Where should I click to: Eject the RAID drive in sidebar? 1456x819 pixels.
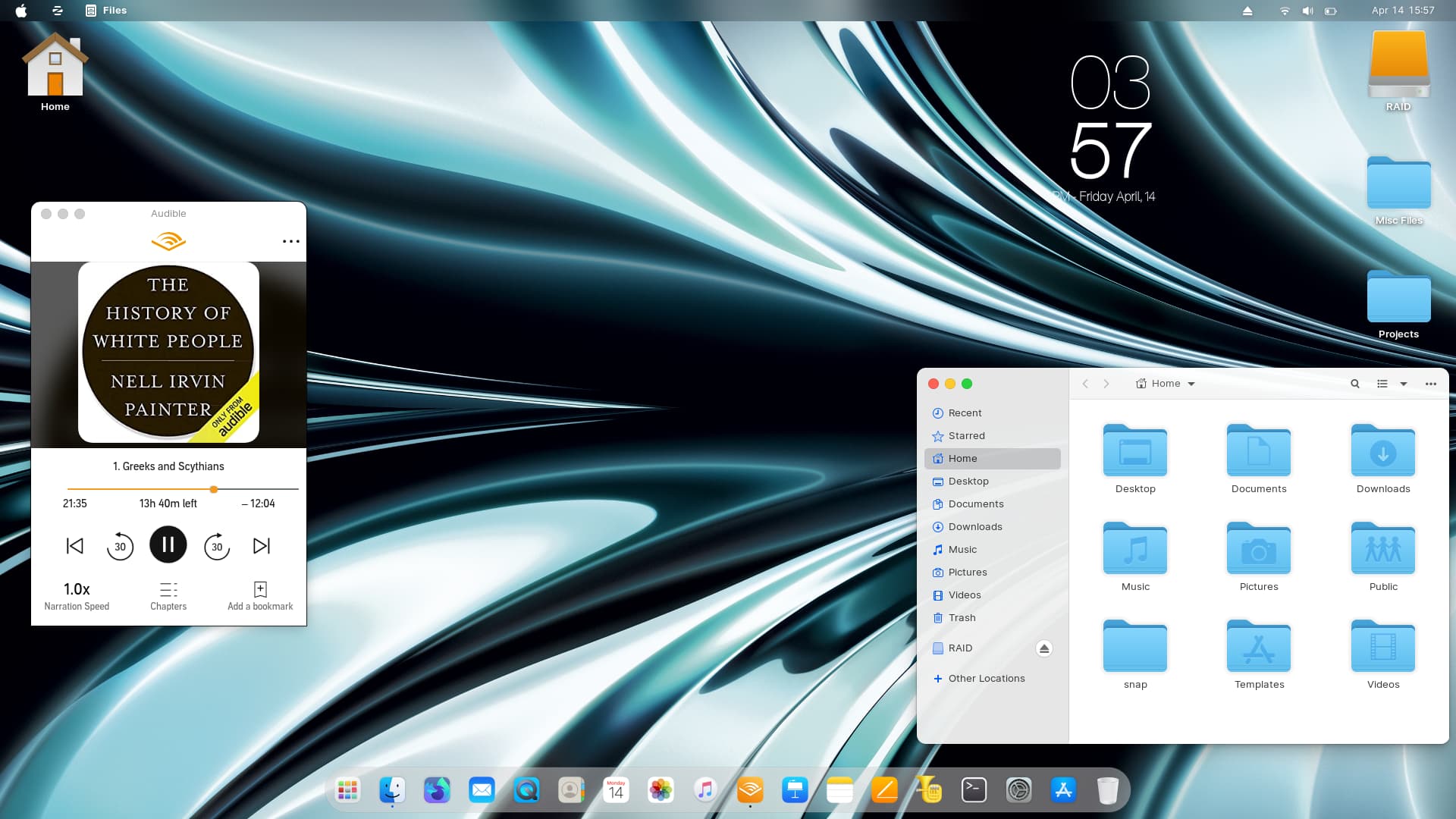1044,648
